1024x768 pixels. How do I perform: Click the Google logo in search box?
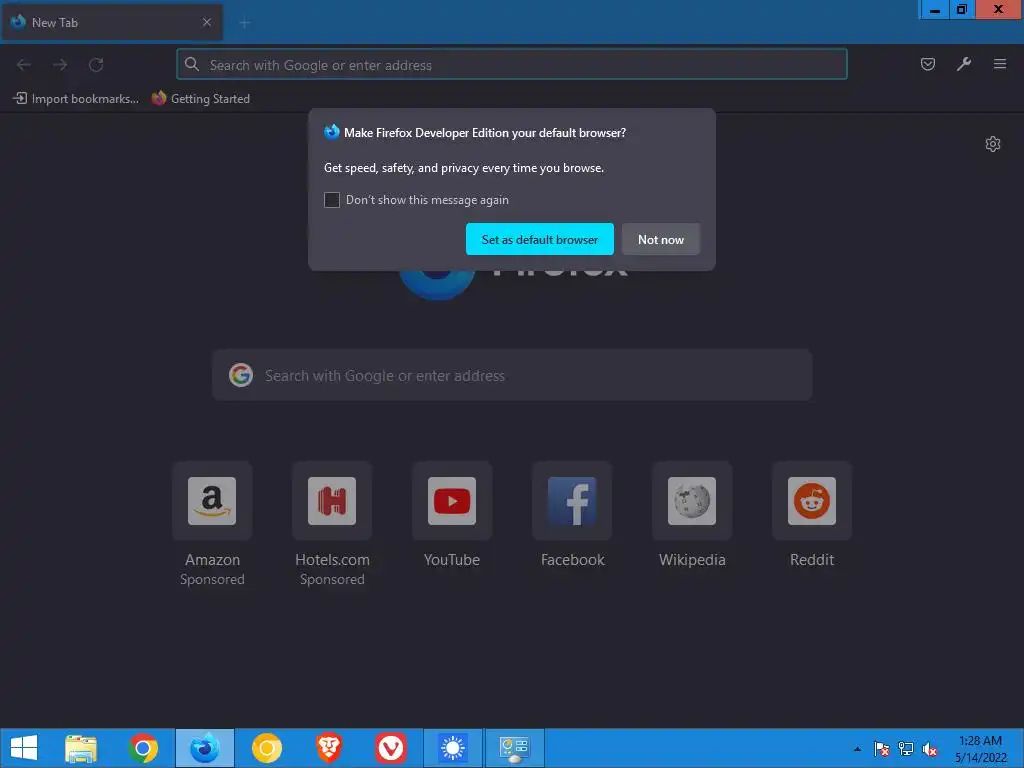point(241,375)
